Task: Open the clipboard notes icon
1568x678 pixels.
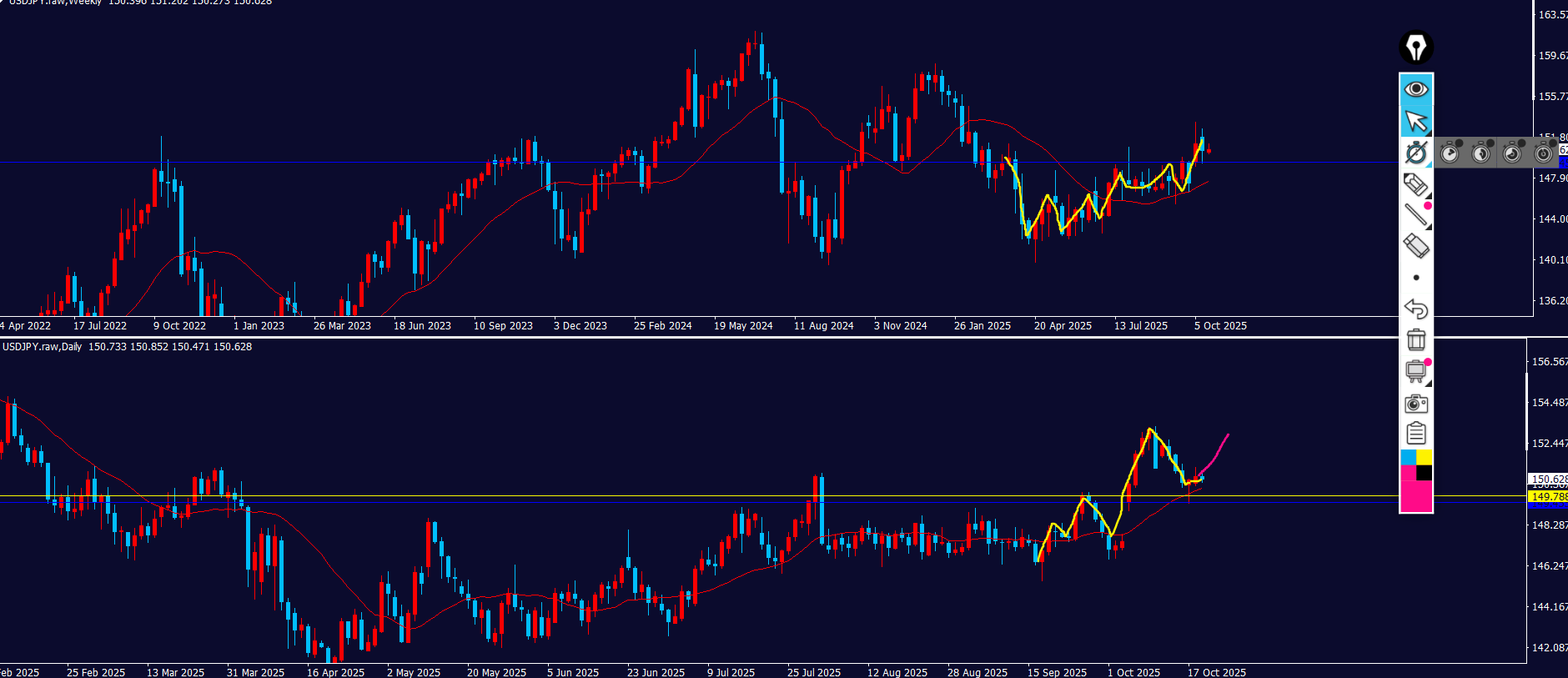Action: 1415,434
